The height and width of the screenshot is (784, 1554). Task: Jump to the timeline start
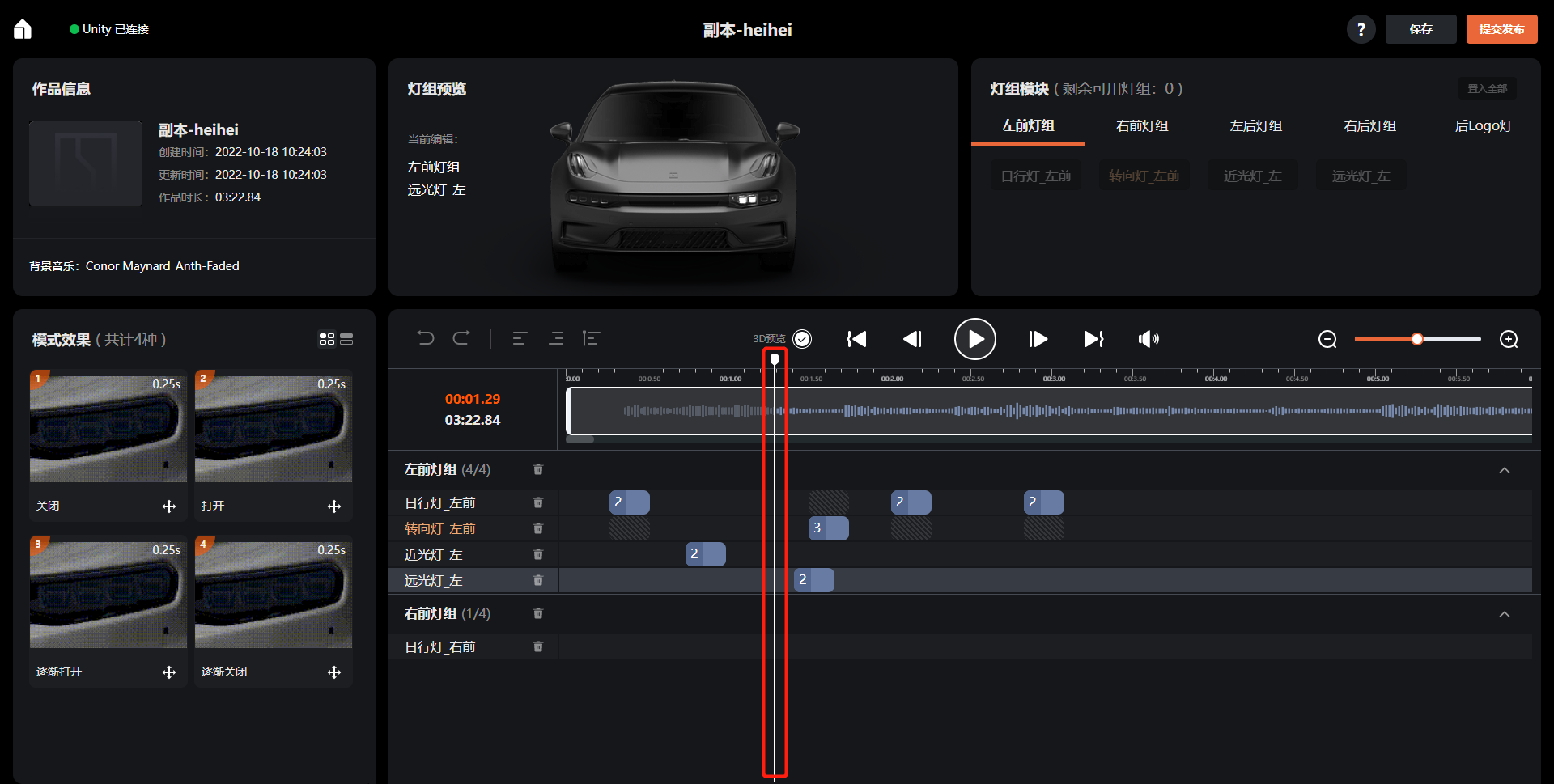pyautogui.click(x=856, y=339)
